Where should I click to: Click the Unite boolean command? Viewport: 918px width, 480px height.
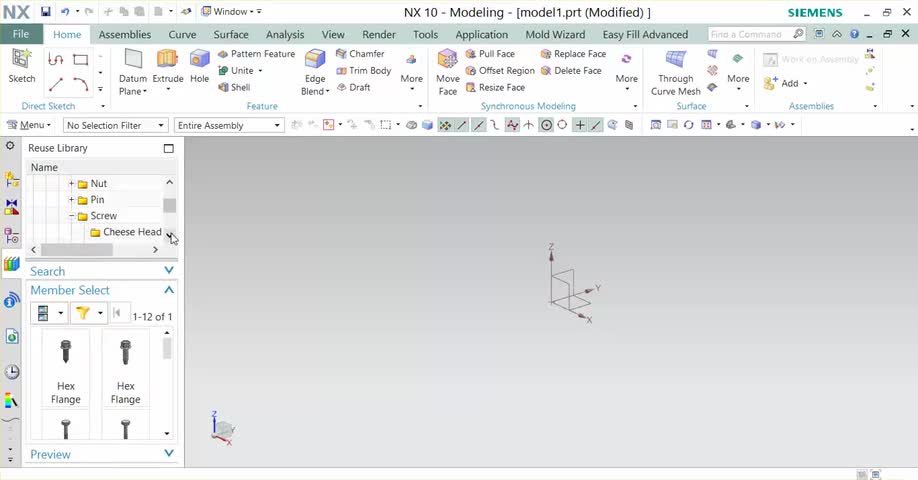coord(236,70)
